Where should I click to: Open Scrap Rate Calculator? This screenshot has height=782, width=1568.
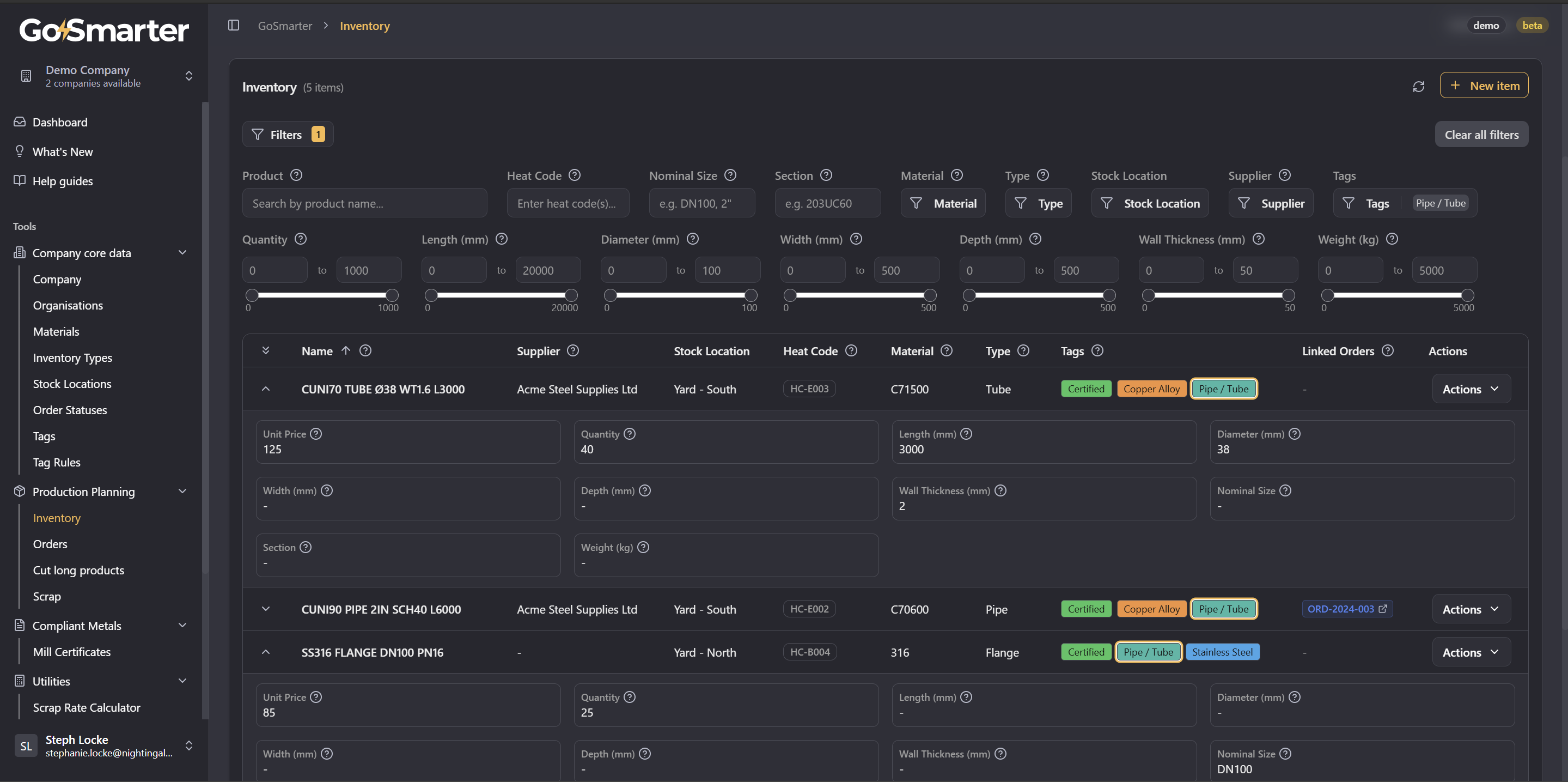tap(87, 708)
